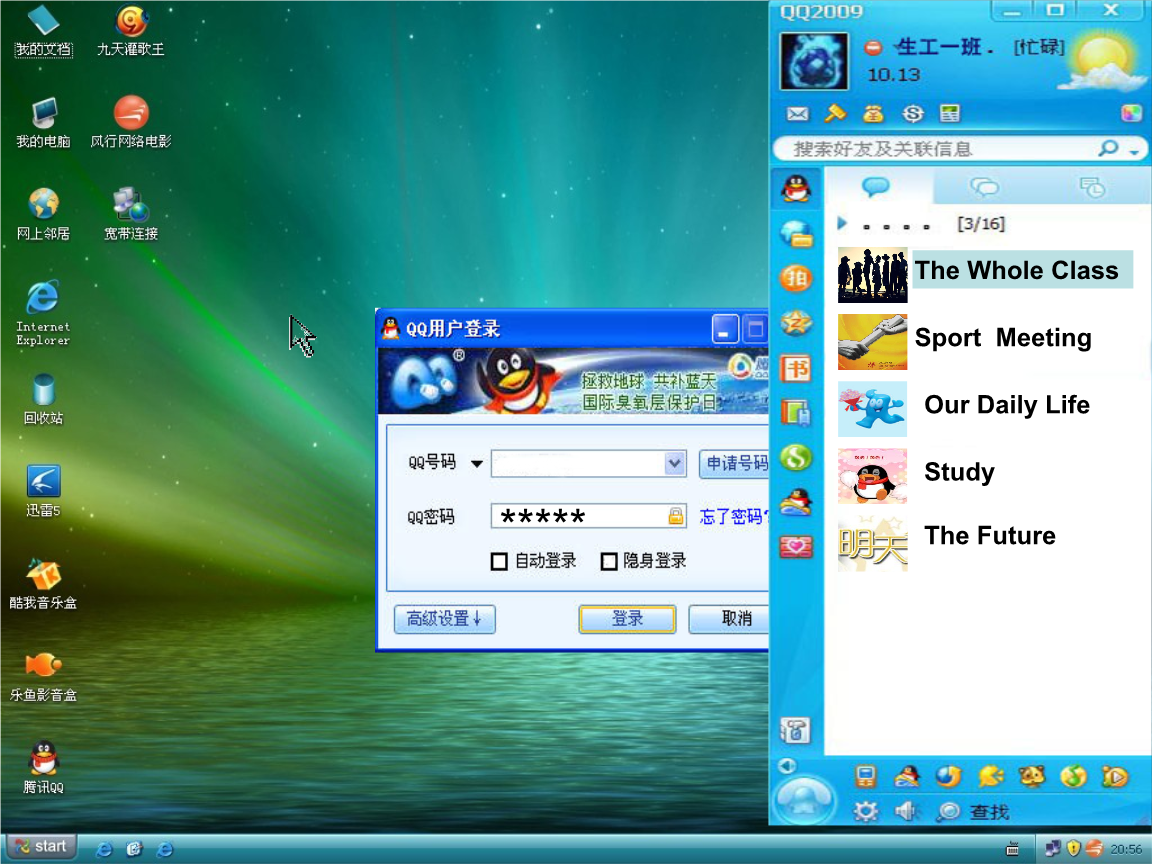Click the speaker sound icon in QQ footer
The height and width of the screenshot is (864, 1152).
click(x=907, y=811)
